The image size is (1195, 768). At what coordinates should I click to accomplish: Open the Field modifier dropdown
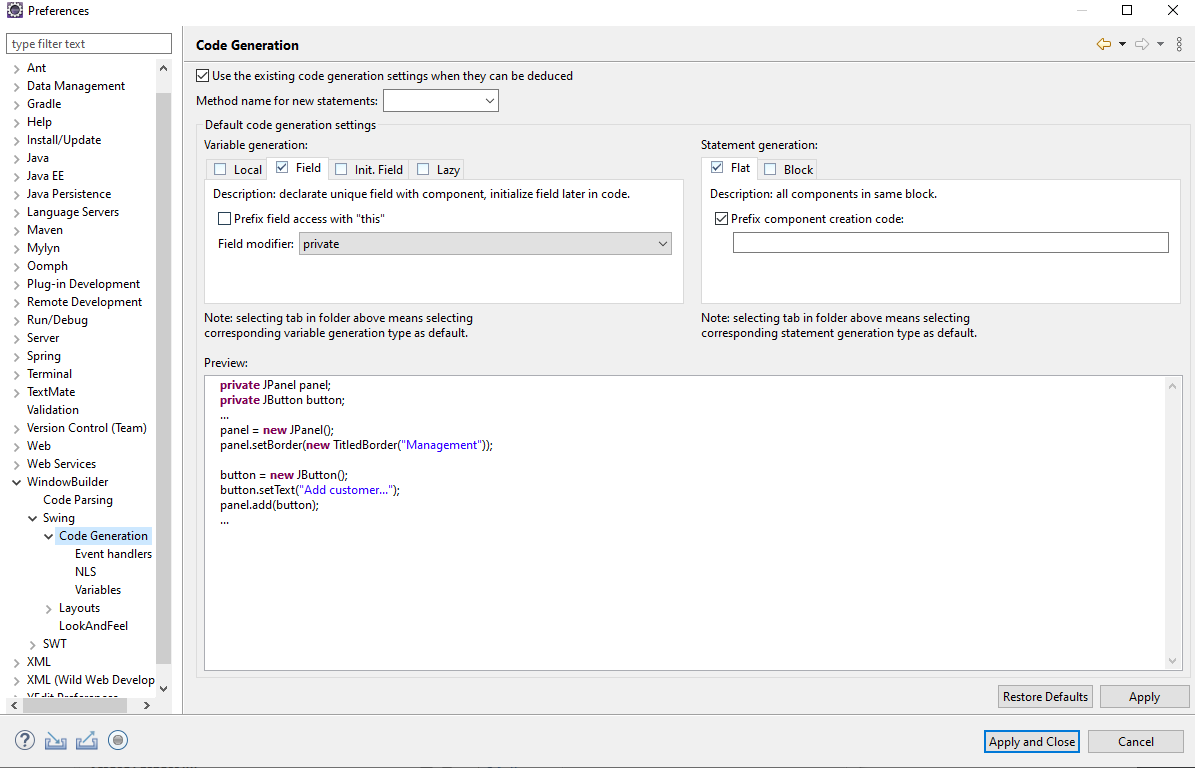tap(485, 243)
